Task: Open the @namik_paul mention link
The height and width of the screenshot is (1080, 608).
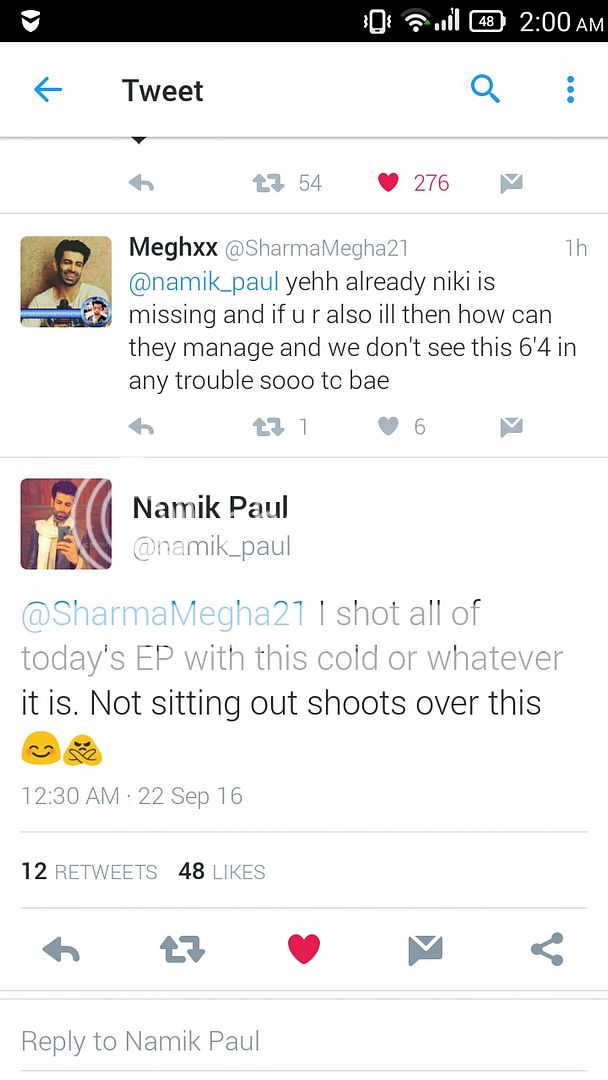Action: 204,282
